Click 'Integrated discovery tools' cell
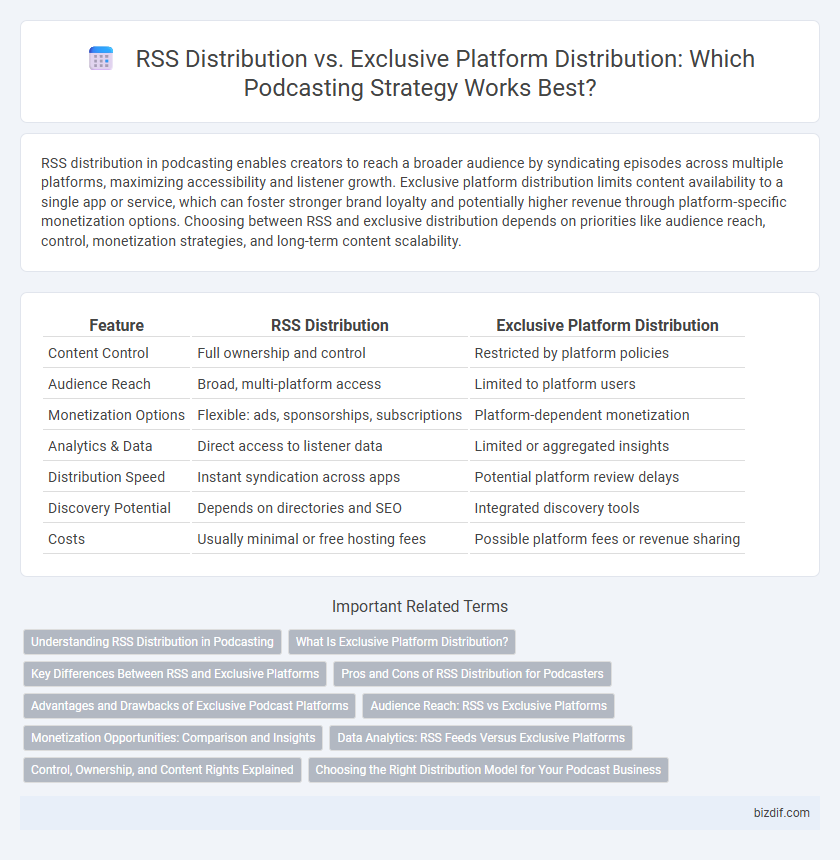Image resolution: width=840 pixels, height=860 pixels. coord(607,508)
